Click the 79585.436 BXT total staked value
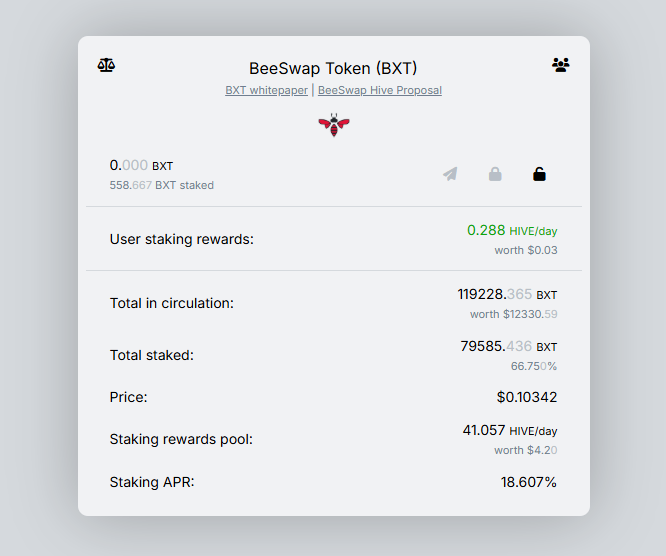666x556 pixels. coord(508,346)
